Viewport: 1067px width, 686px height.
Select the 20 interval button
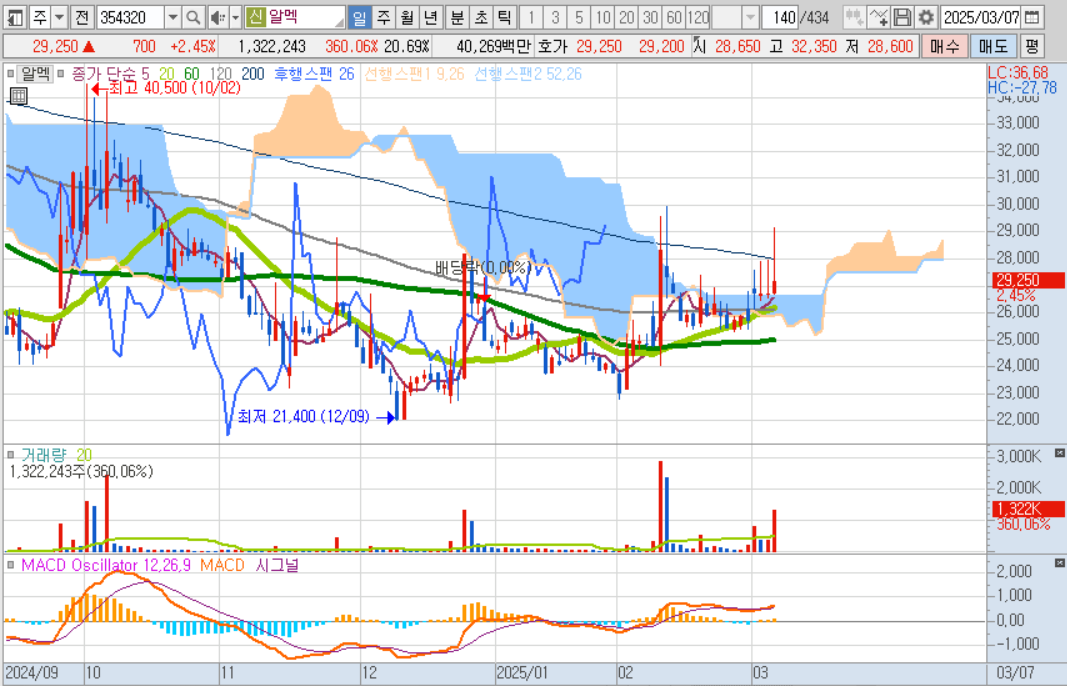(x=627, y=17)
